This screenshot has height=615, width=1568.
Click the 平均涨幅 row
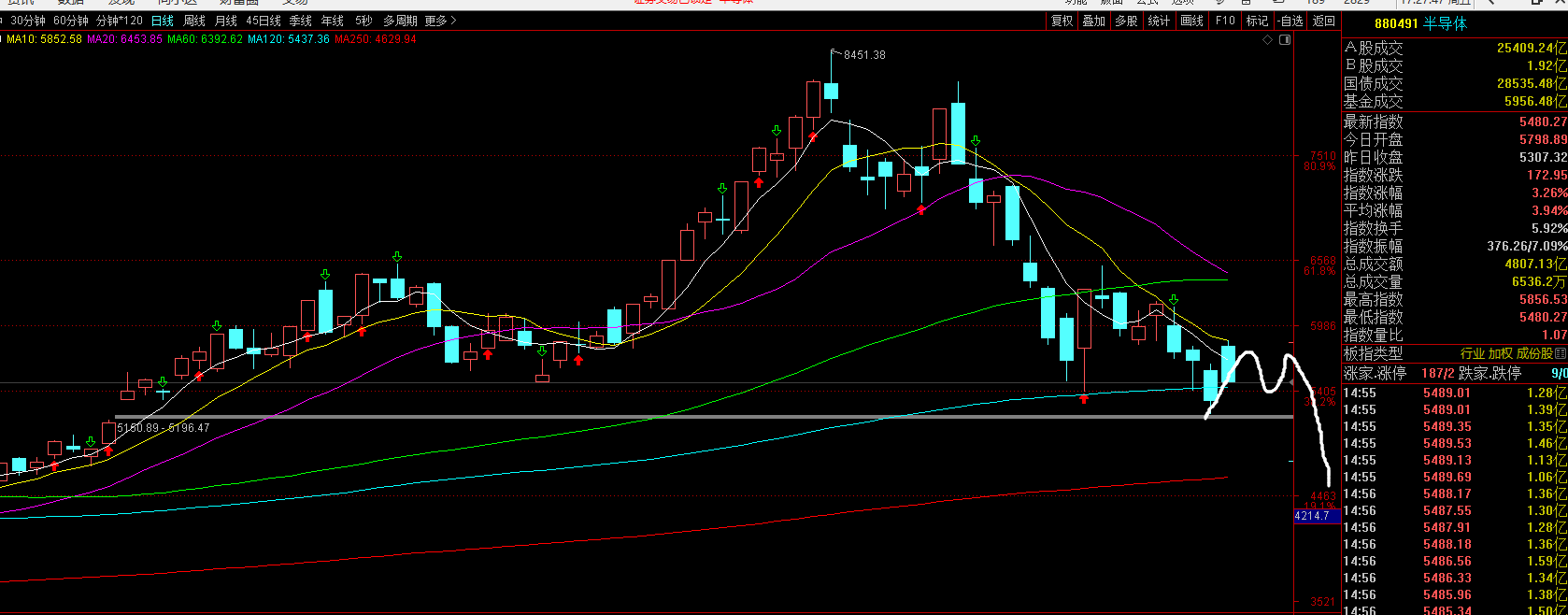(x=1455, y=210)
